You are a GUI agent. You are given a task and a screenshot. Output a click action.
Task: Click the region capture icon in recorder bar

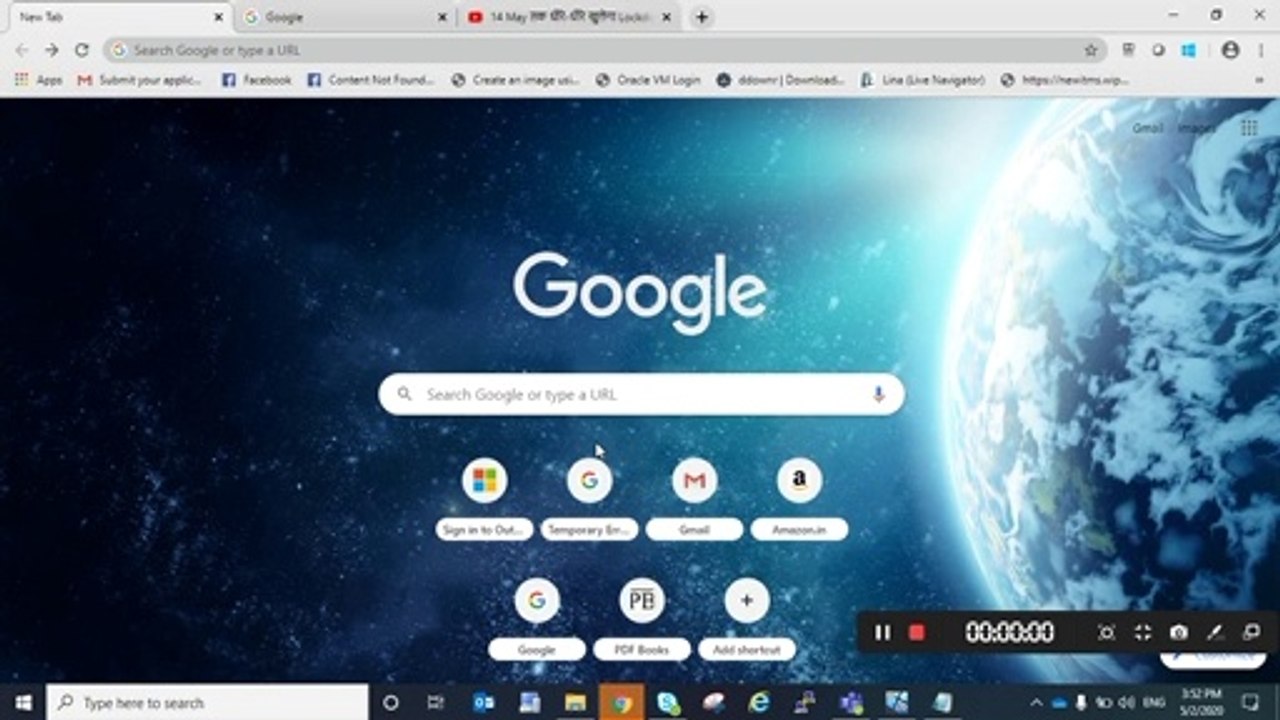[x=1106, y=632]
